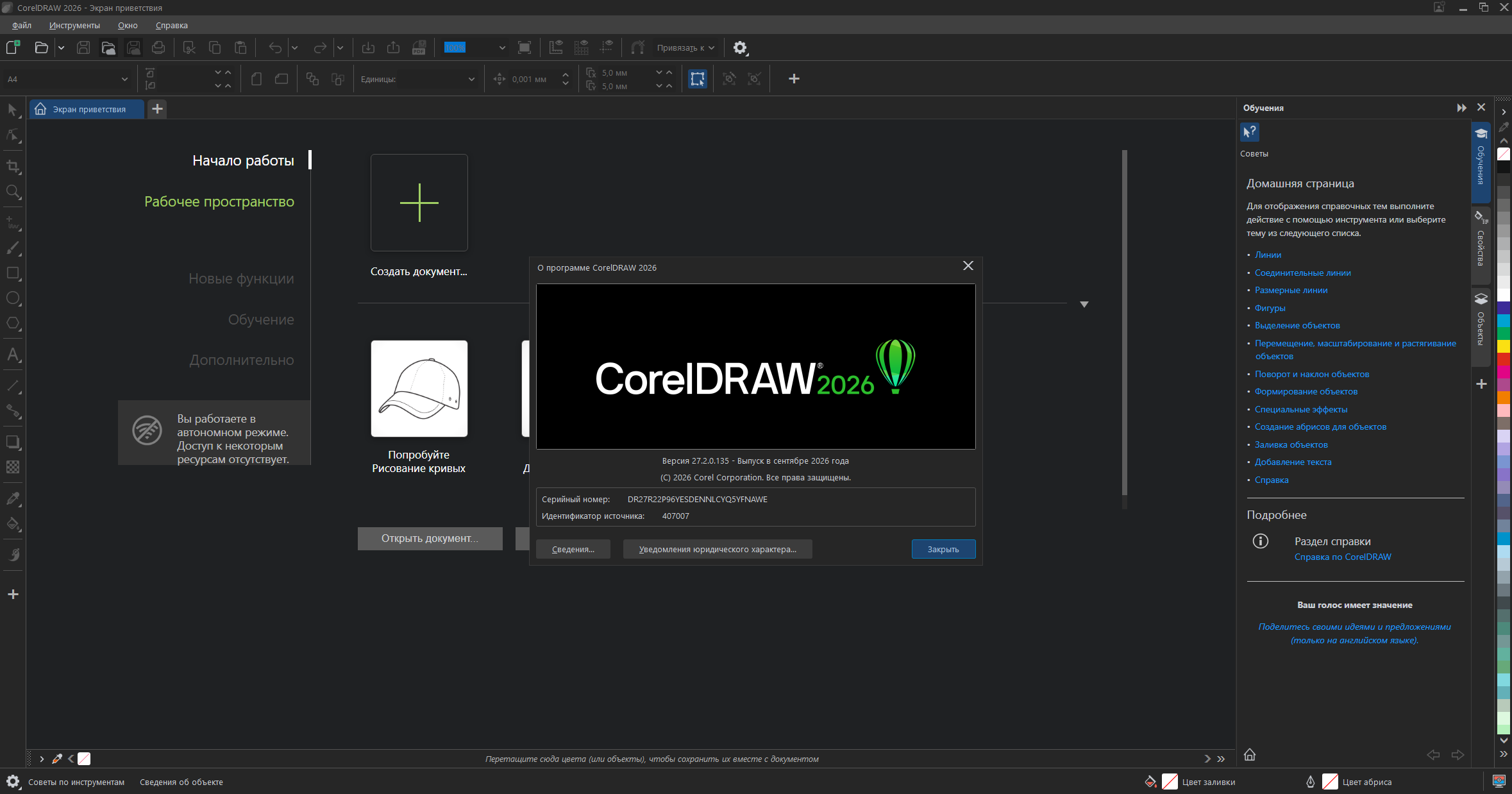Click the Fill color bucket icon in status bar
Viewport: 1512px width, 794px height.
pyautogui.click(x=1150, y=782)
